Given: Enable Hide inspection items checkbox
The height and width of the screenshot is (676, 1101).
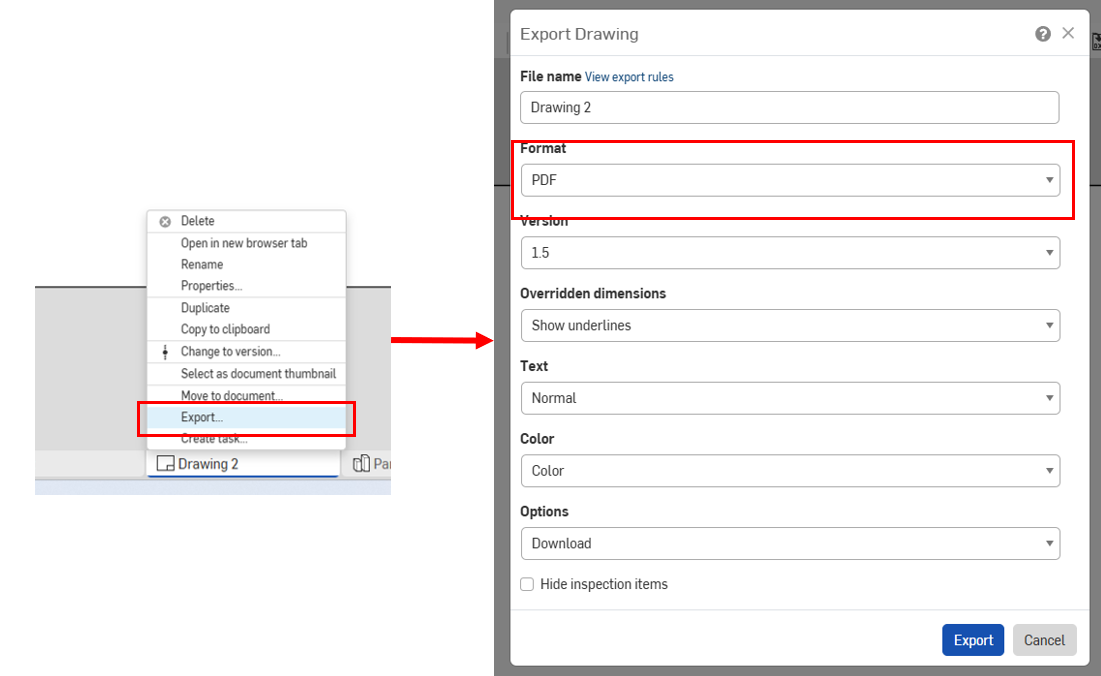Looking at the screenshot, I should click(x=527, y=584).
